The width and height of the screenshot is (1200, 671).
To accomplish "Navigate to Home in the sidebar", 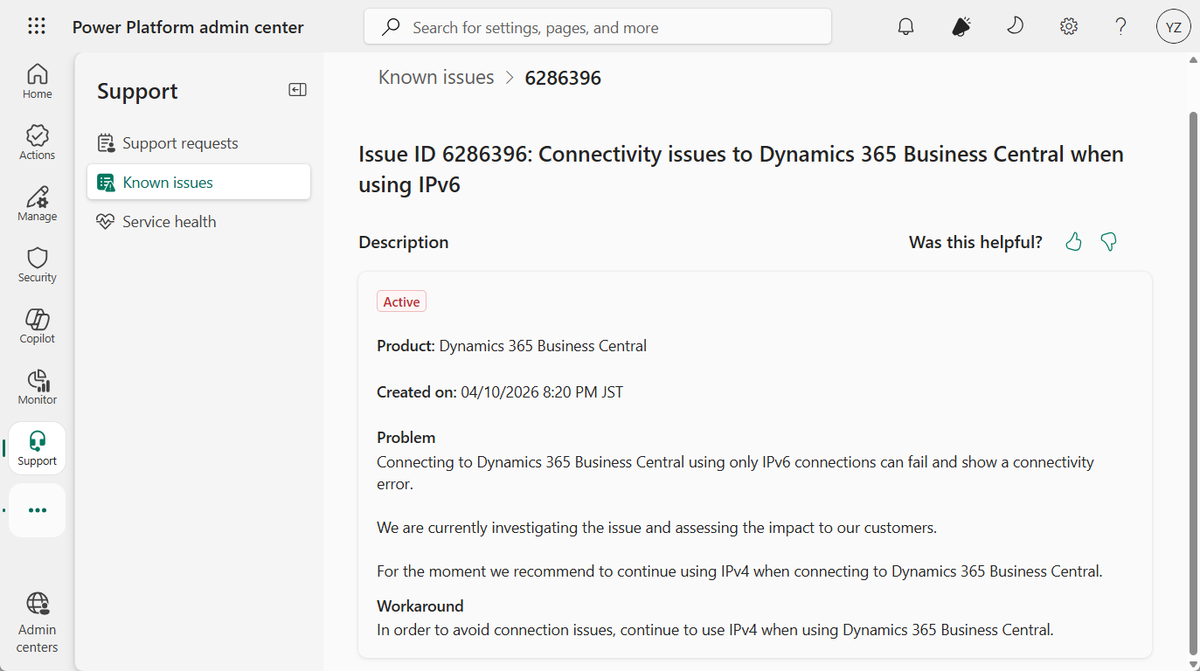I will (36, 80).
